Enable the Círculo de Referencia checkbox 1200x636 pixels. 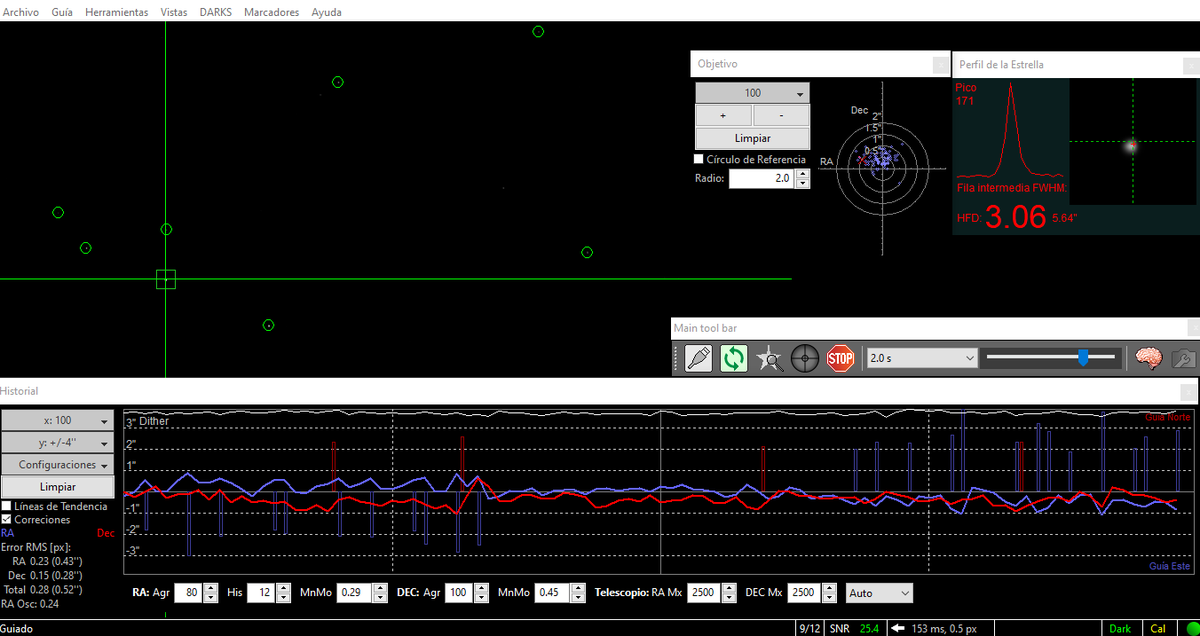699,159
